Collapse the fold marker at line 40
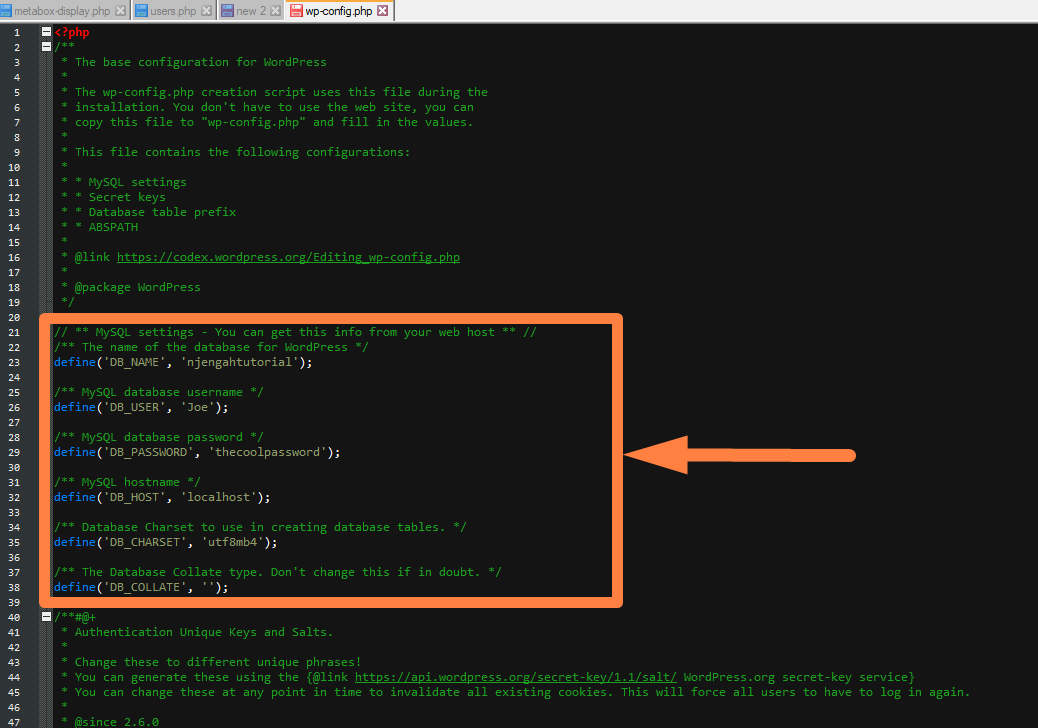Viewport: 1038px width, 728px height. (46, 617)
